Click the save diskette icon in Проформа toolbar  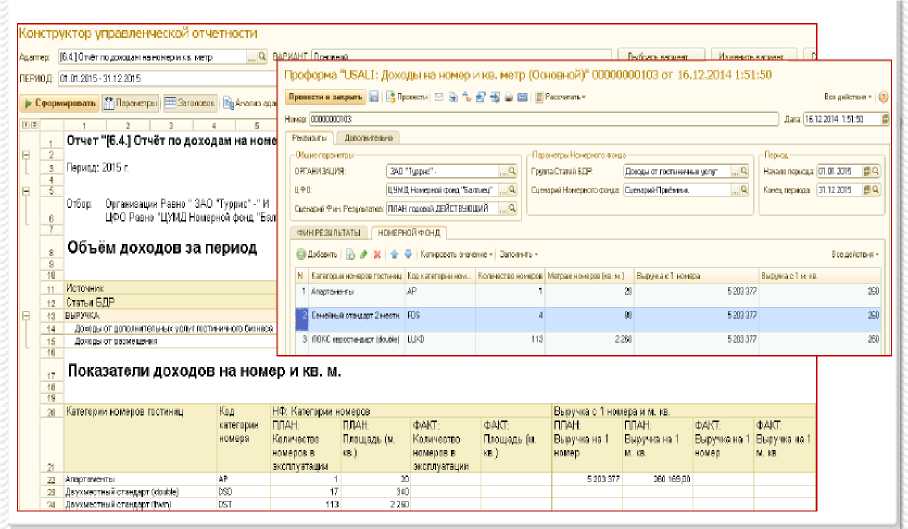click(373, 97)
